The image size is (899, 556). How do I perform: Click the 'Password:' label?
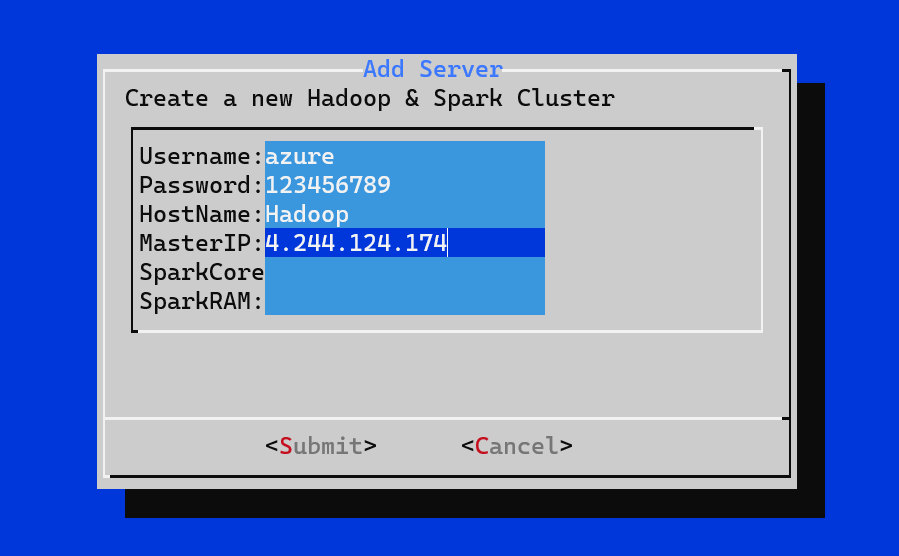point(201,185)
